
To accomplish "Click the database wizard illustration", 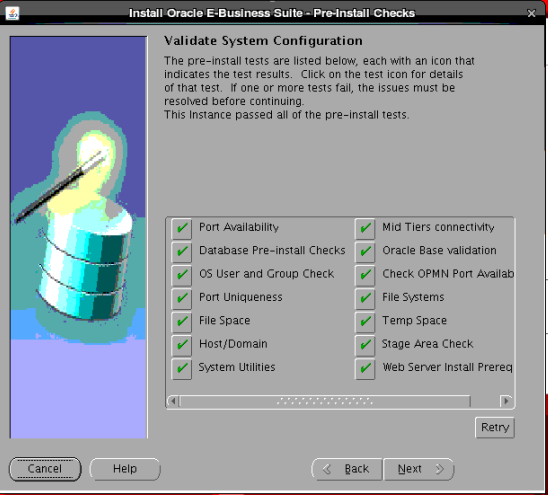I will click(78, 237).
